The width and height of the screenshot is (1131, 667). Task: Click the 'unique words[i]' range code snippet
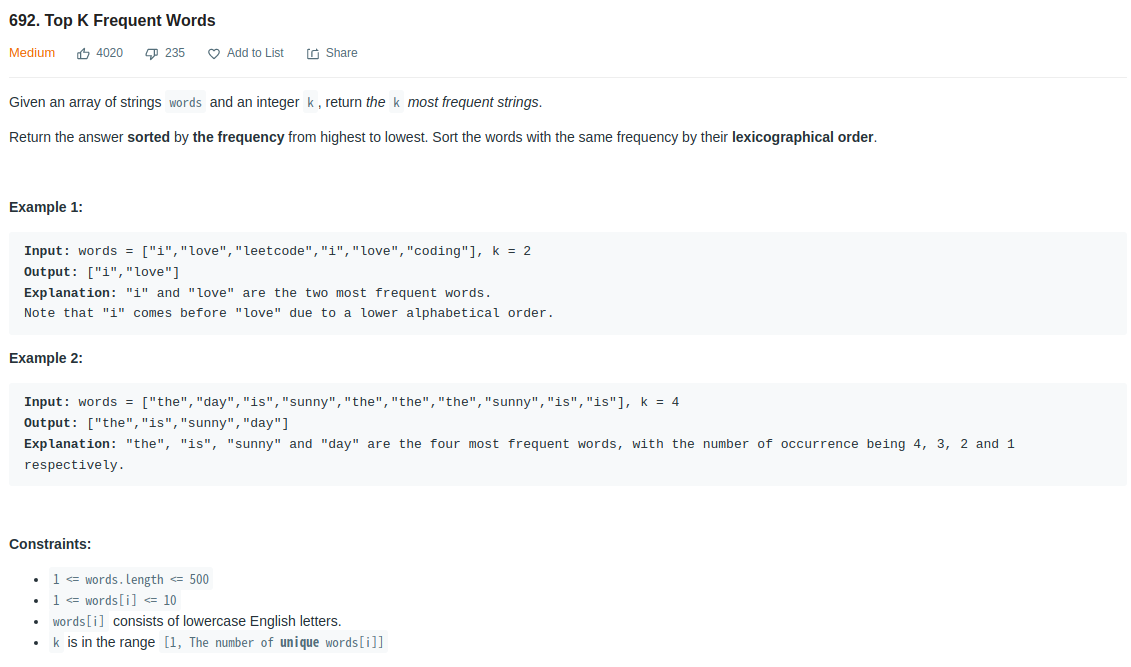click(x=273, y=642)
